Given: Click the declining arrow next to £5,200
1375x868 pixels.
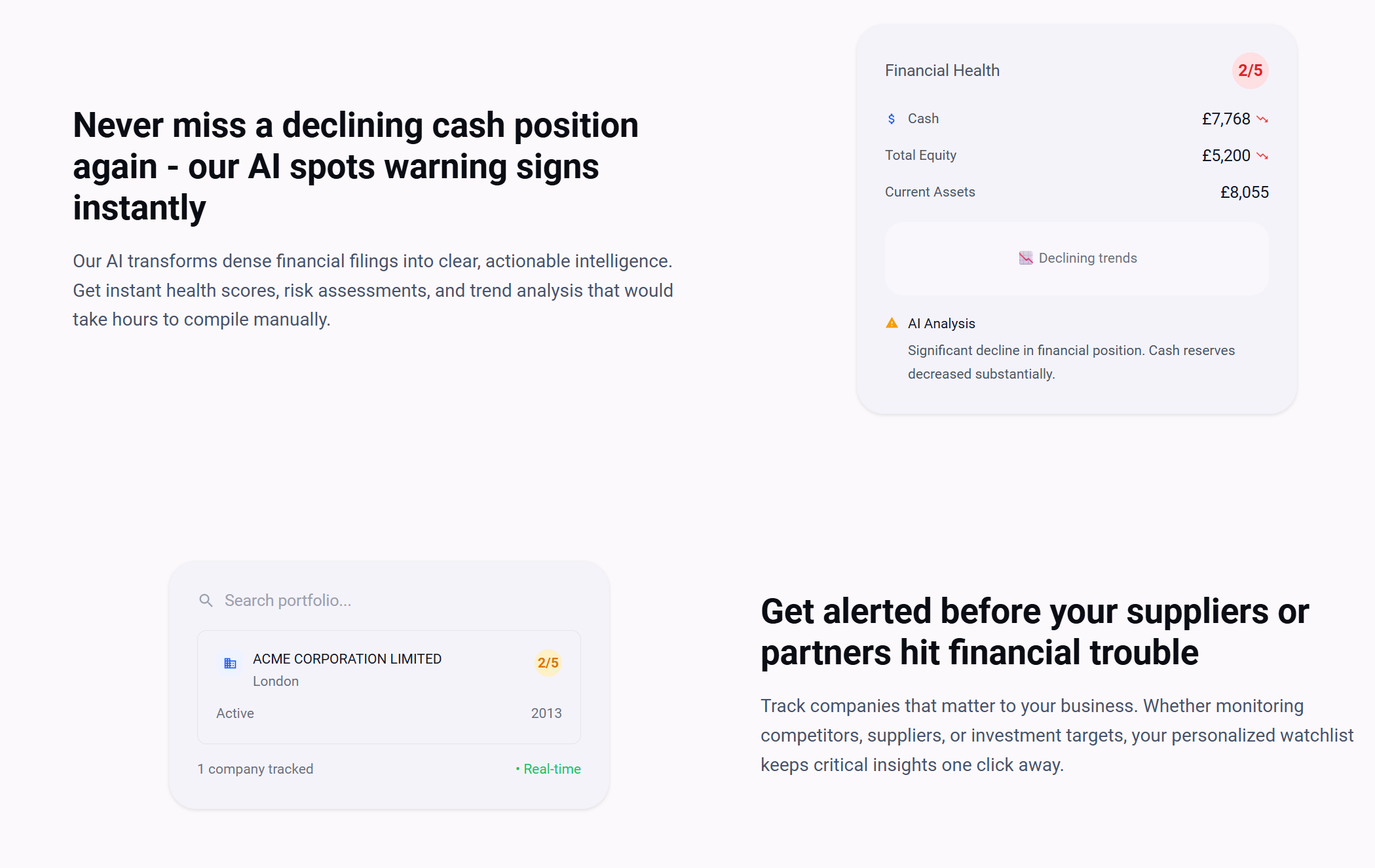Looking at the screenshot, I should tap(1262, 156).
